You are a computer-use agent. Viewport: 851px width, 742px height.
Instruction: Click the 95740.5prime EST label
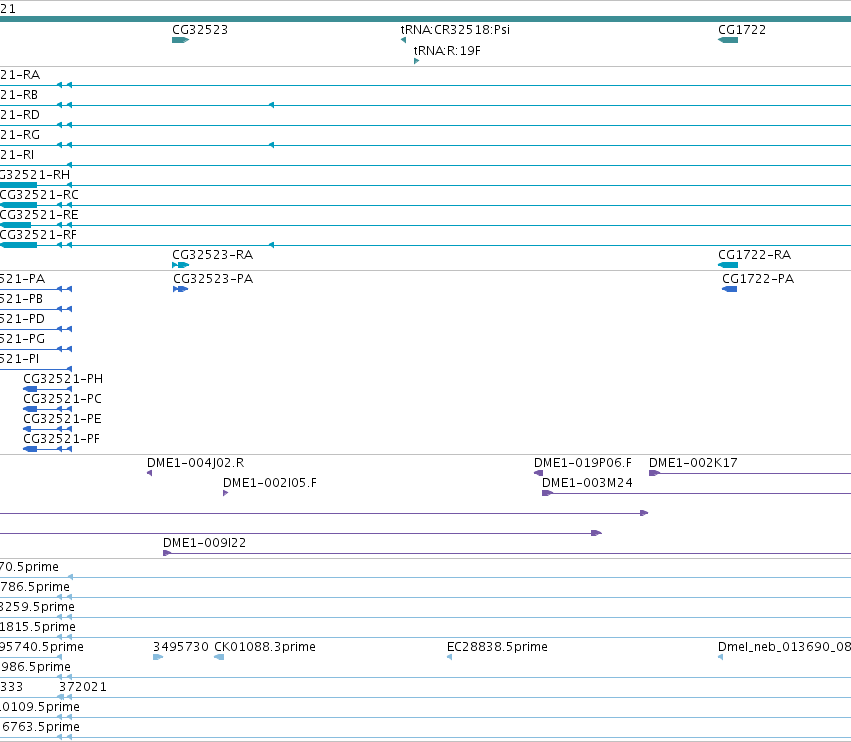(42, 647)
